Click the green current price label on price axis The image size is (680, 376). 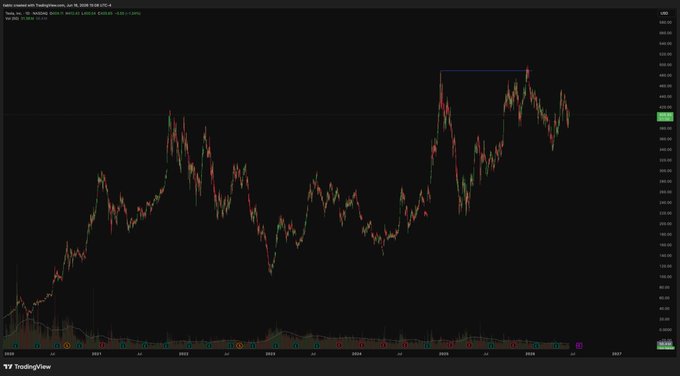tap(665, 116)
